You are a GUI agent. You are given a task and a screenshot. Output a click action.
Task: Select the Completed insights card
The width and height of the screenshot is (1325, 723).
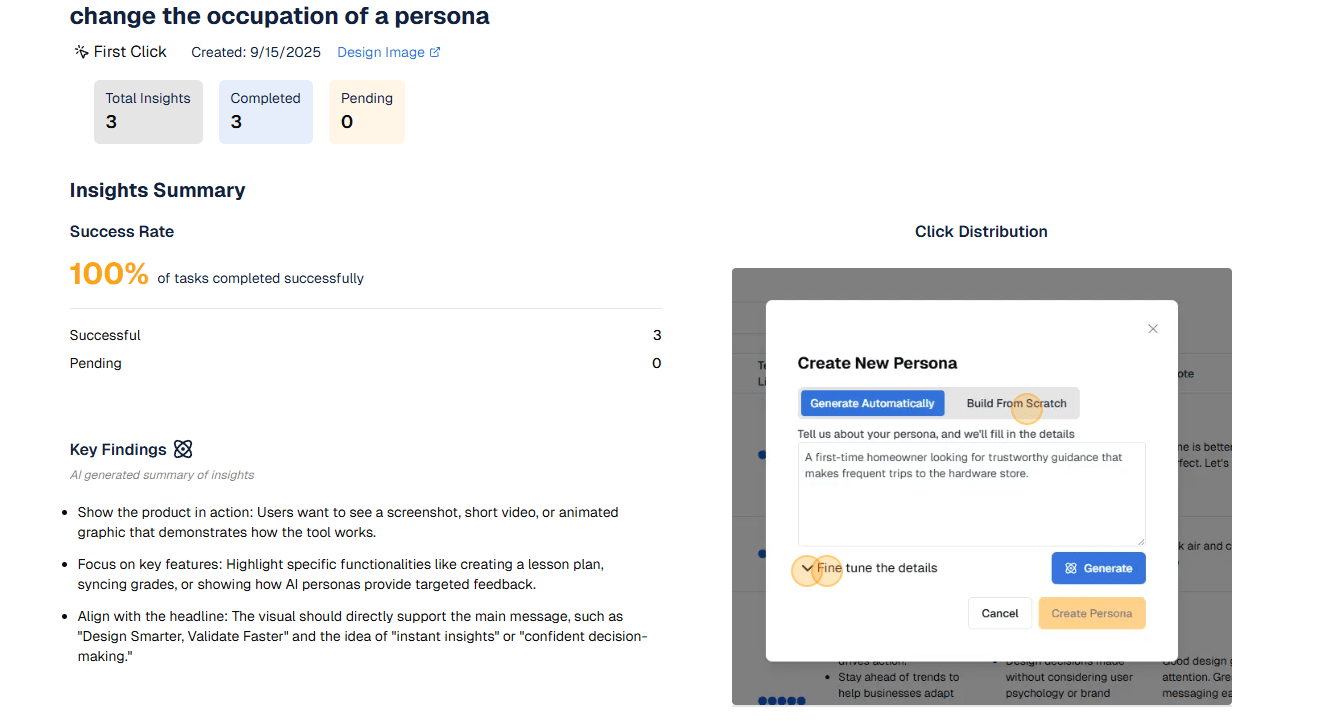pyautogui.click(x=265, y=111)
